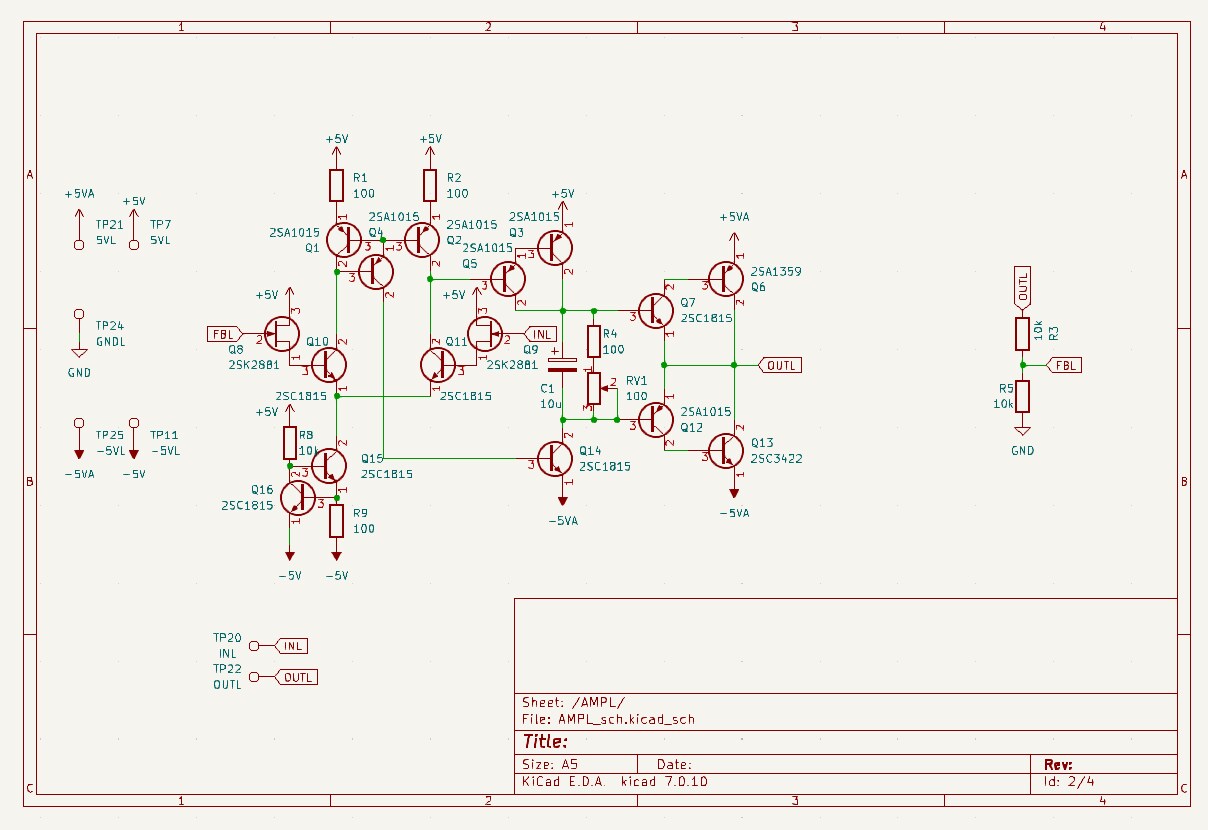Screen dimensions: 1208x830
Task: Pick the R9 resistor symbol
Action: tap(337, 521)
